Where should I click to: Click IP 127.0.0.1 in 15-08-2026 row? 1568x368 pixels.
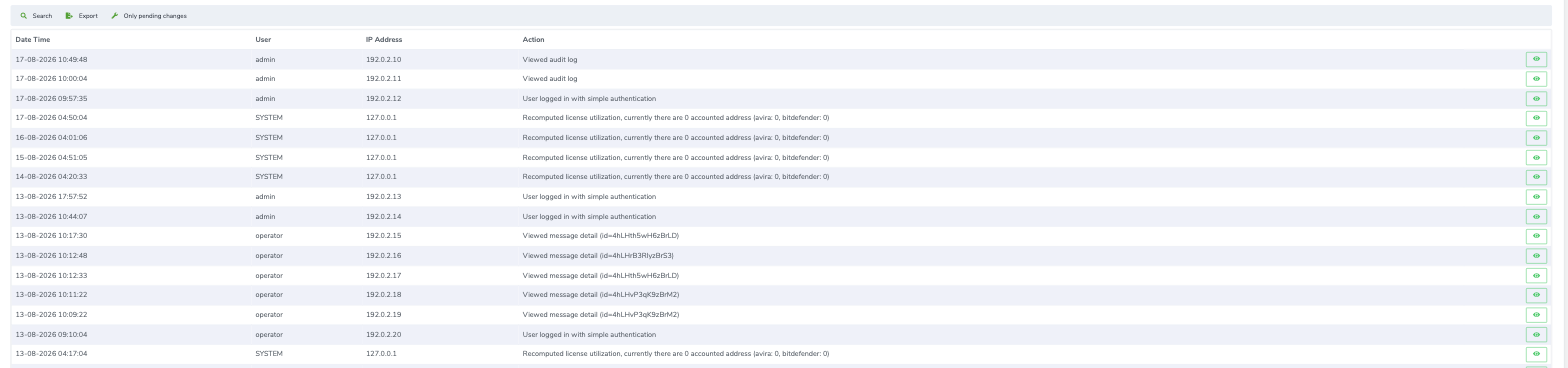tap(381, 158)
